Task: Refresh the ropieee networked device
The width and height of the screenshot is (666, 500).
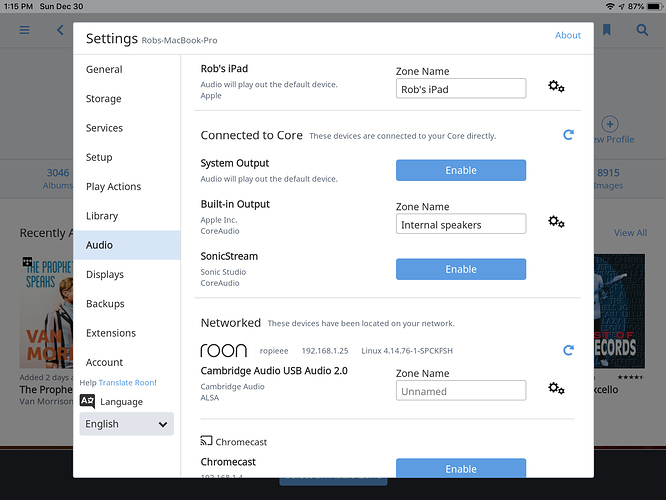Action: click(568, 350)
